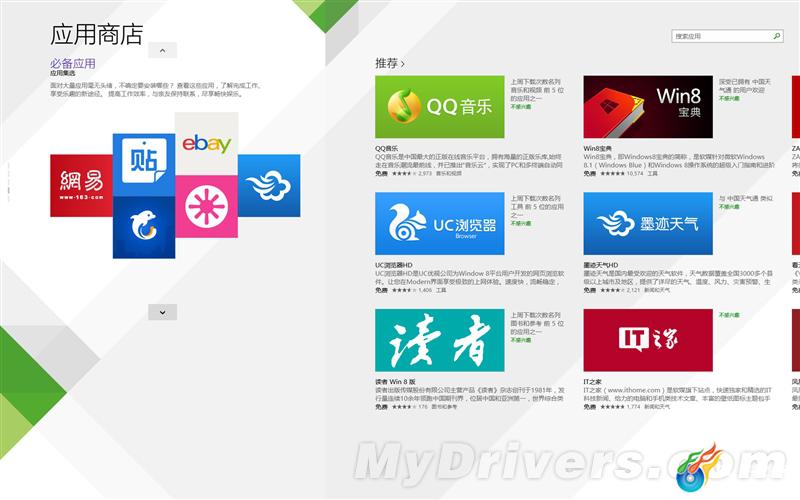Screen dimensions: 800x500
Task: Click 不感兴趣 beside 墨迹天气
Action: (x=729, y=207)
